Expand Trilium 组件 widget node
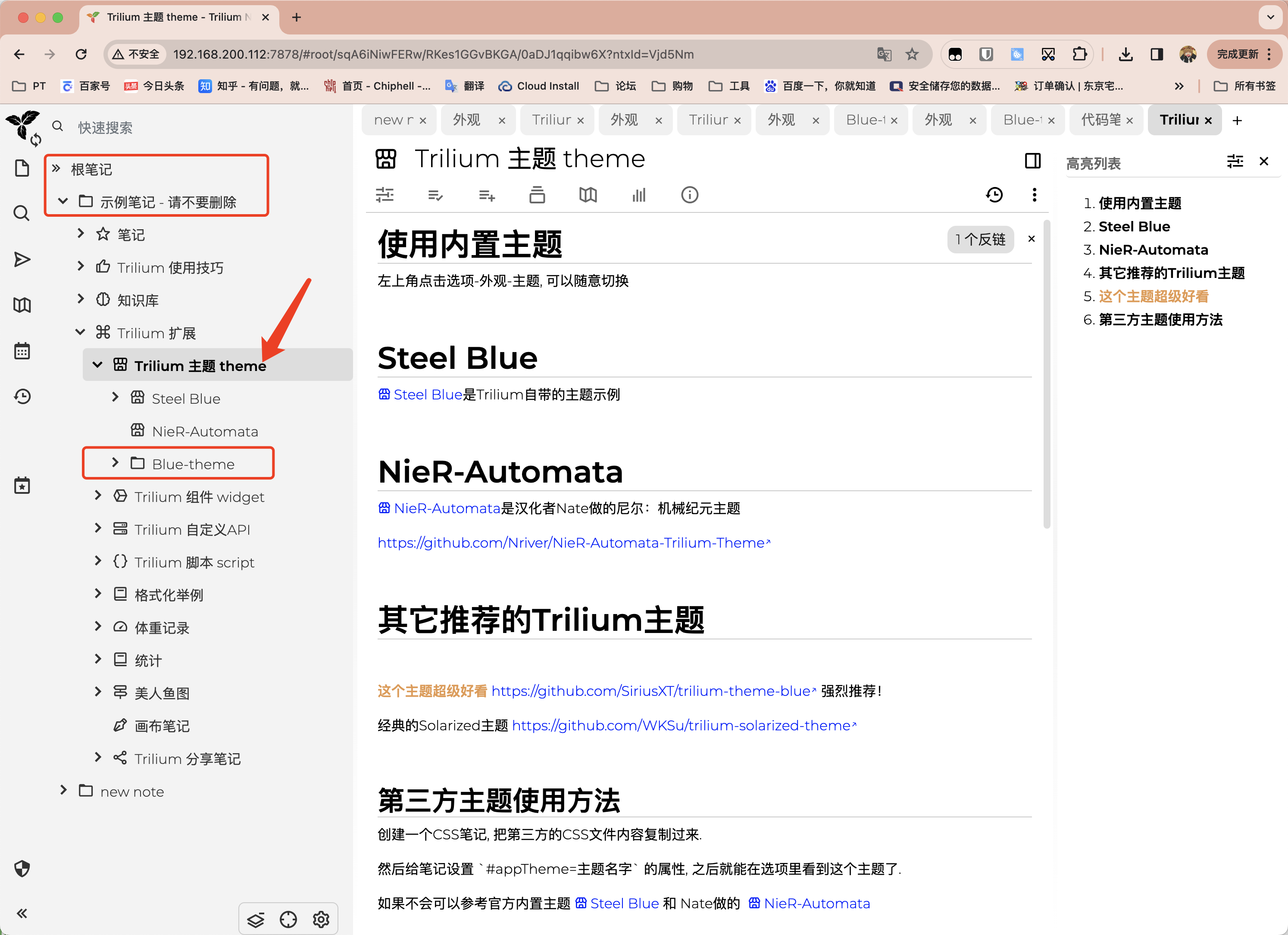The width and height of the screenshot is (1288, 935). pos(98,495)
